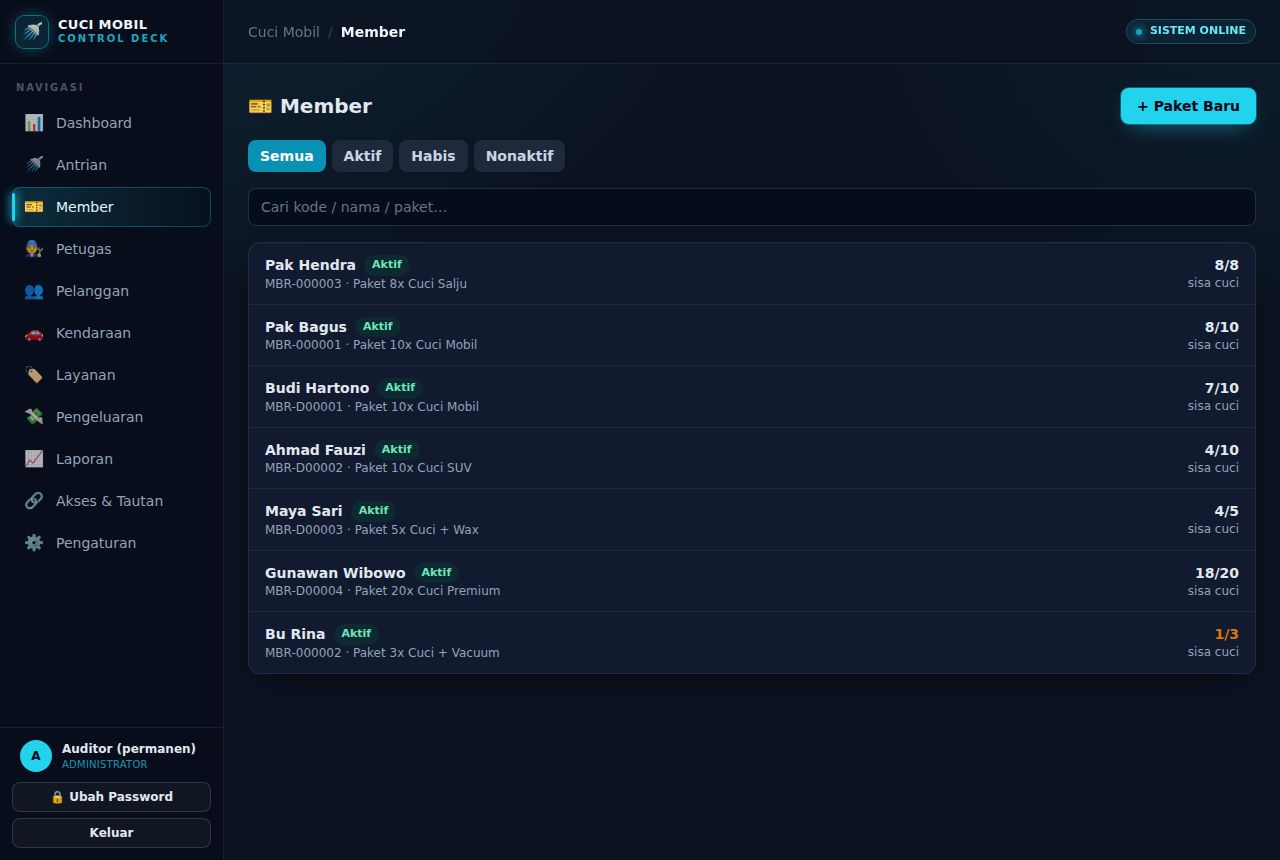Click the Cuci Mobil logo icon

pyautogui.click(x=32, y=32)
